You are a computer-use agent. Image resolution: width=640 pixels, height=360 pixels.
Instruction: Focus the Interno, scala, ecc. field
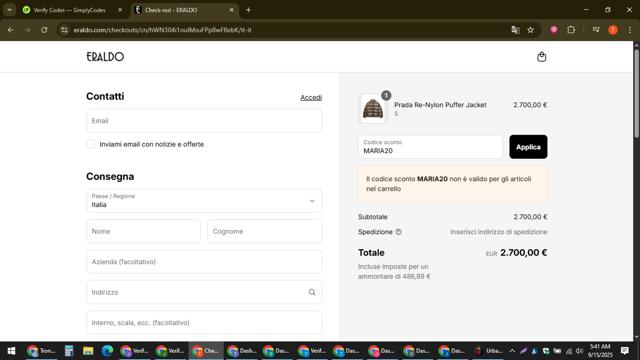[204, 323]
